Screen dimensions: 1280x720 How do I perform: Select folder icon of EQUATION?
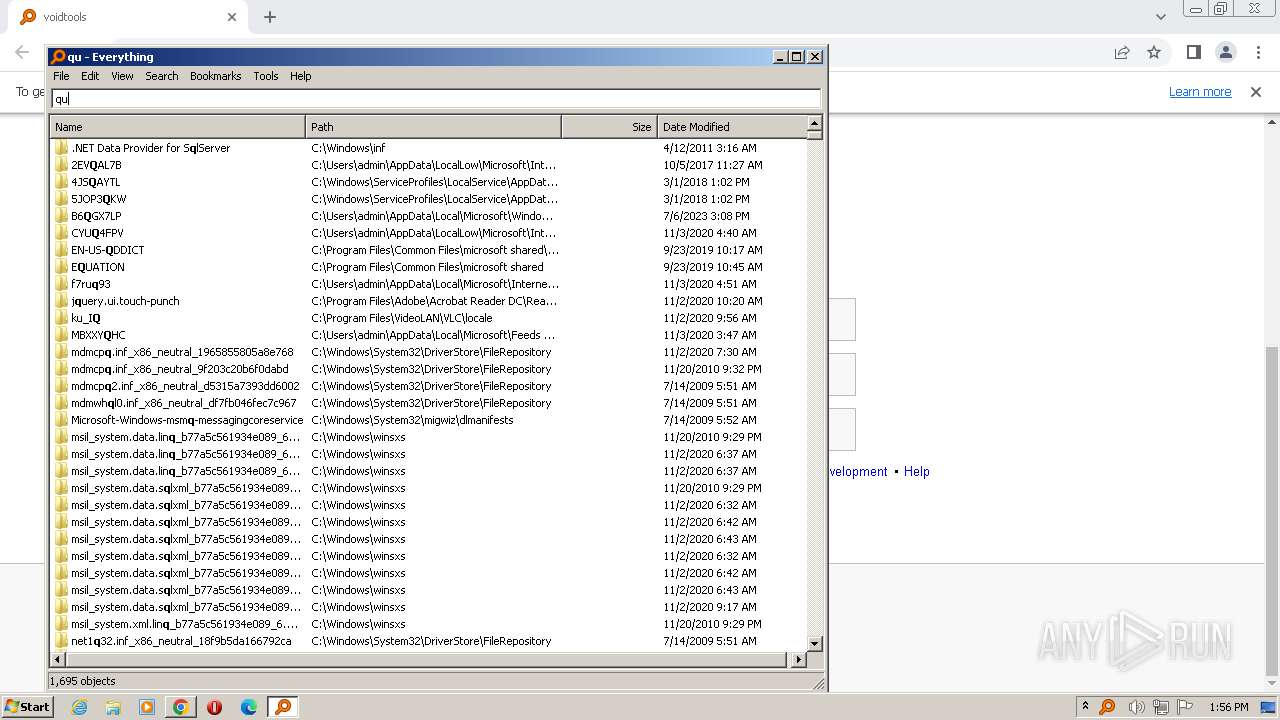(x=62, y=267)
